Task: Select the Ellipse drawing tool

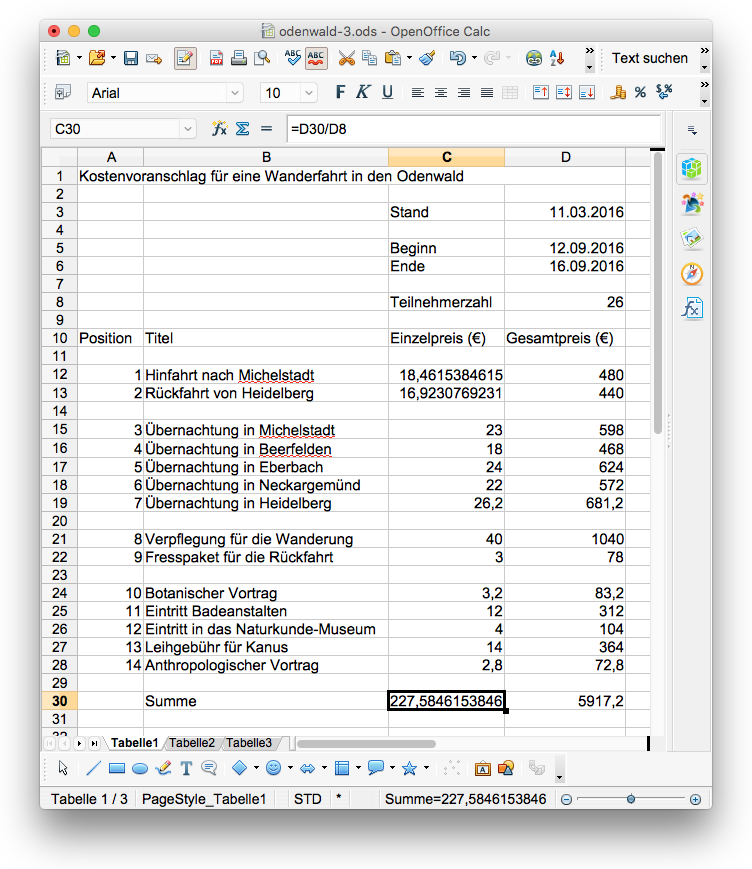Action: point(140,768)
